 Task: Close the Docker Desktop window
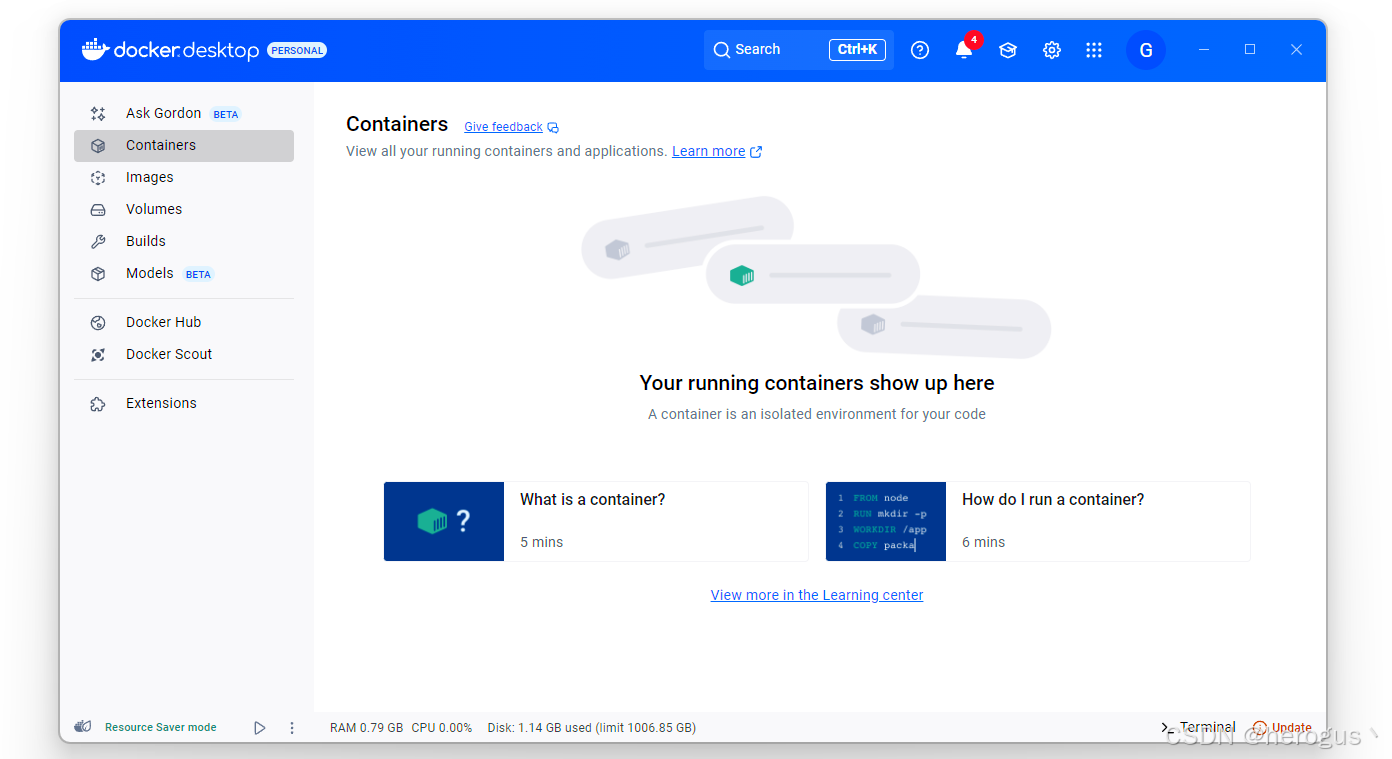pyautogui.click(x=1296, y=50)
